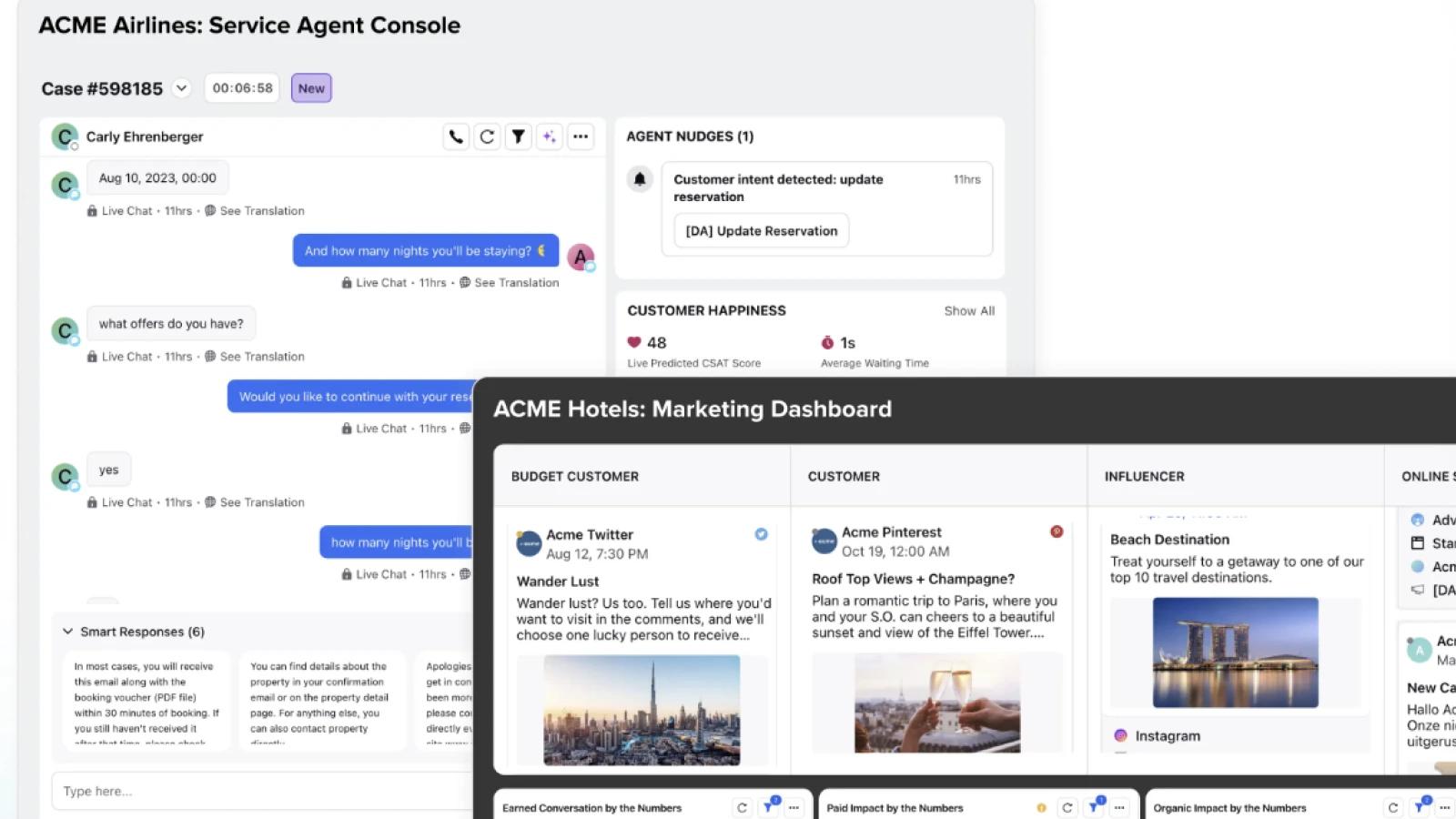Refresh the Paid Impact by the Numbers widget
The height and width of the screenshot is (819, 1456).
point(1067,807)
